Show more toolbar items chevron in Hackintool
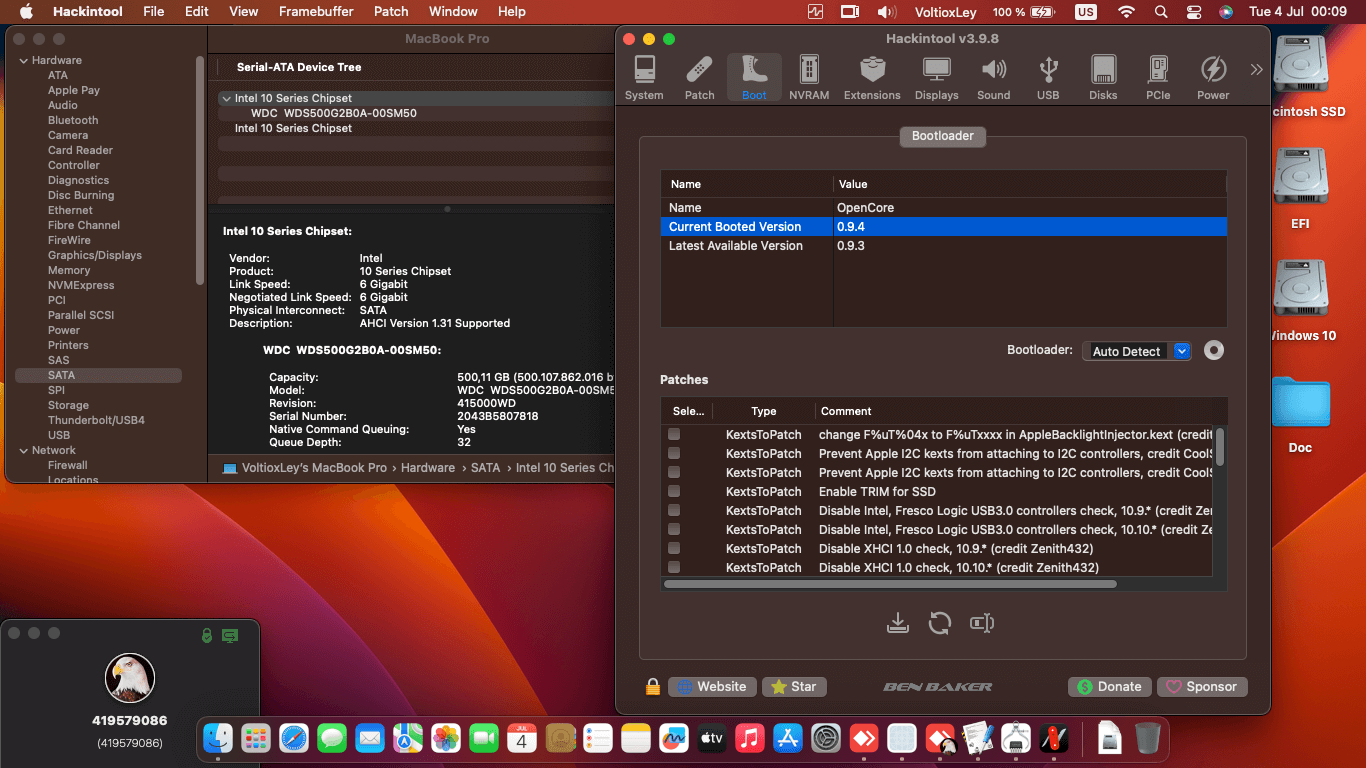This screenshot has width=1366, height=768. click(1256, 69)
